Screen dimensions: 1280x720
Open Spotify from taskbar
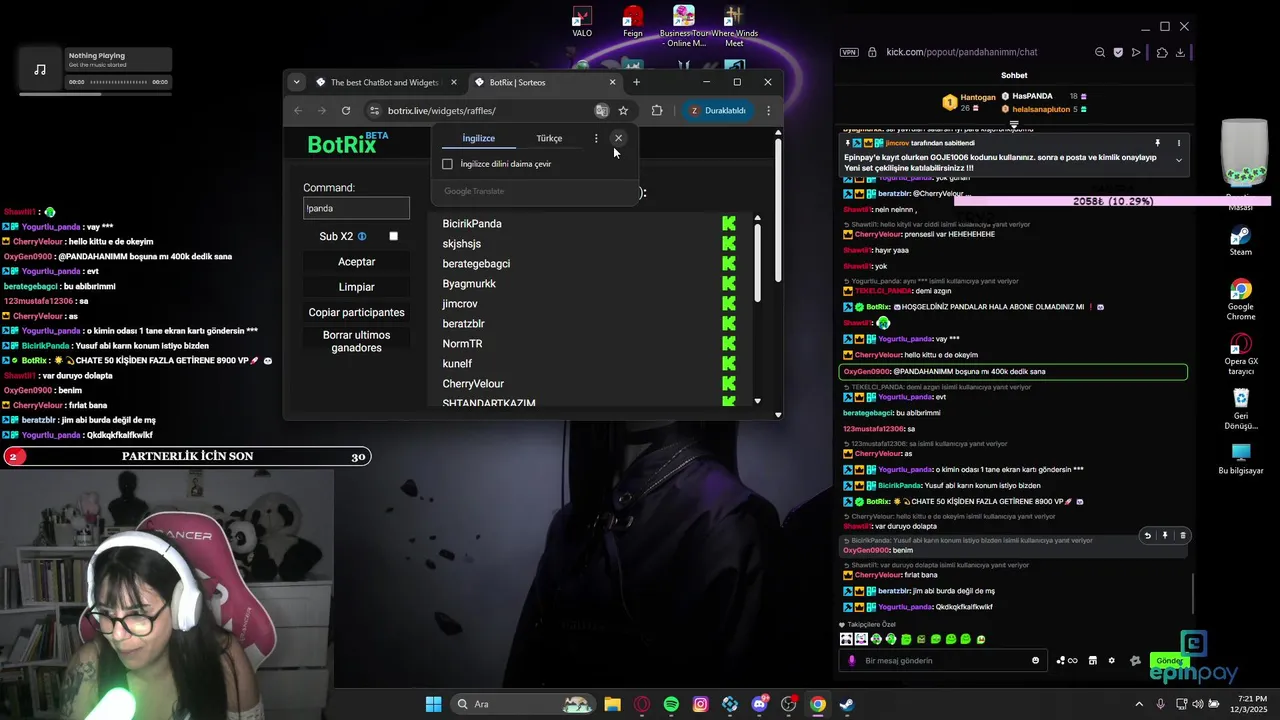tap(671, 704)
